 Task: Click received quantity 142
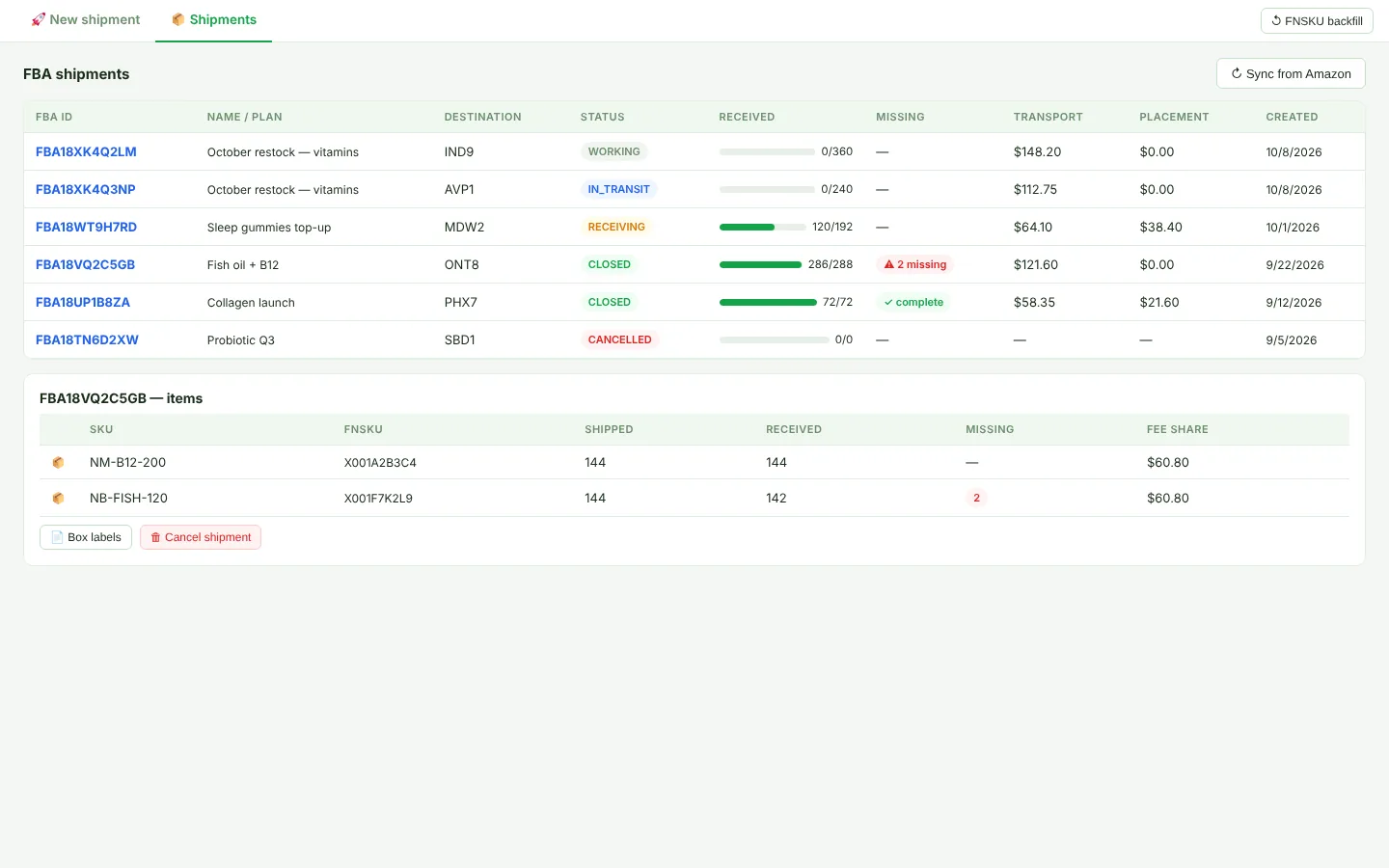tap(776, 498)
